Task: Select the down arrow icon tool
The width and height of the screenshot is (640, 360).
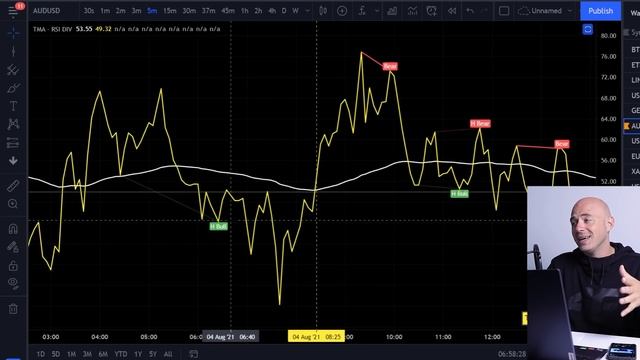Action: click(x=13, y=161)
